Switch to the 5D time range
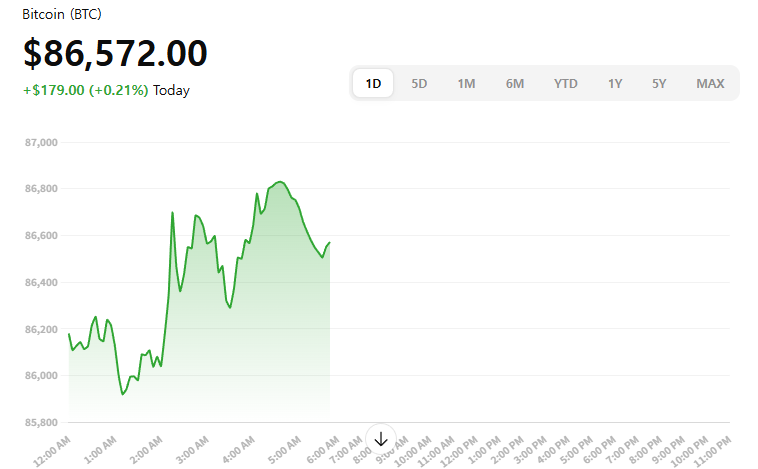Screen dimensions: 758x469 419,83
